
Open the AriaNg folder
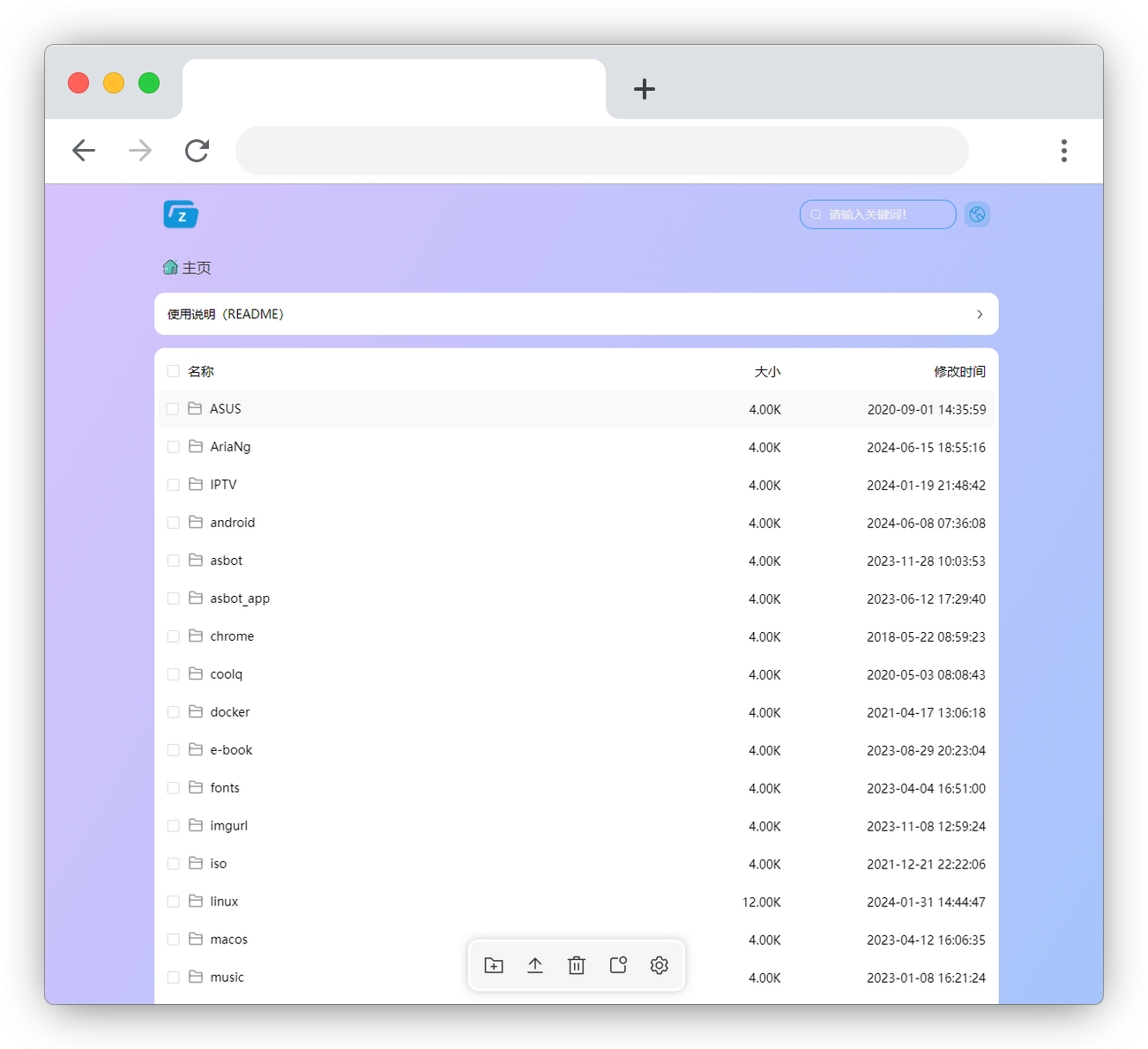coord(230,447)
